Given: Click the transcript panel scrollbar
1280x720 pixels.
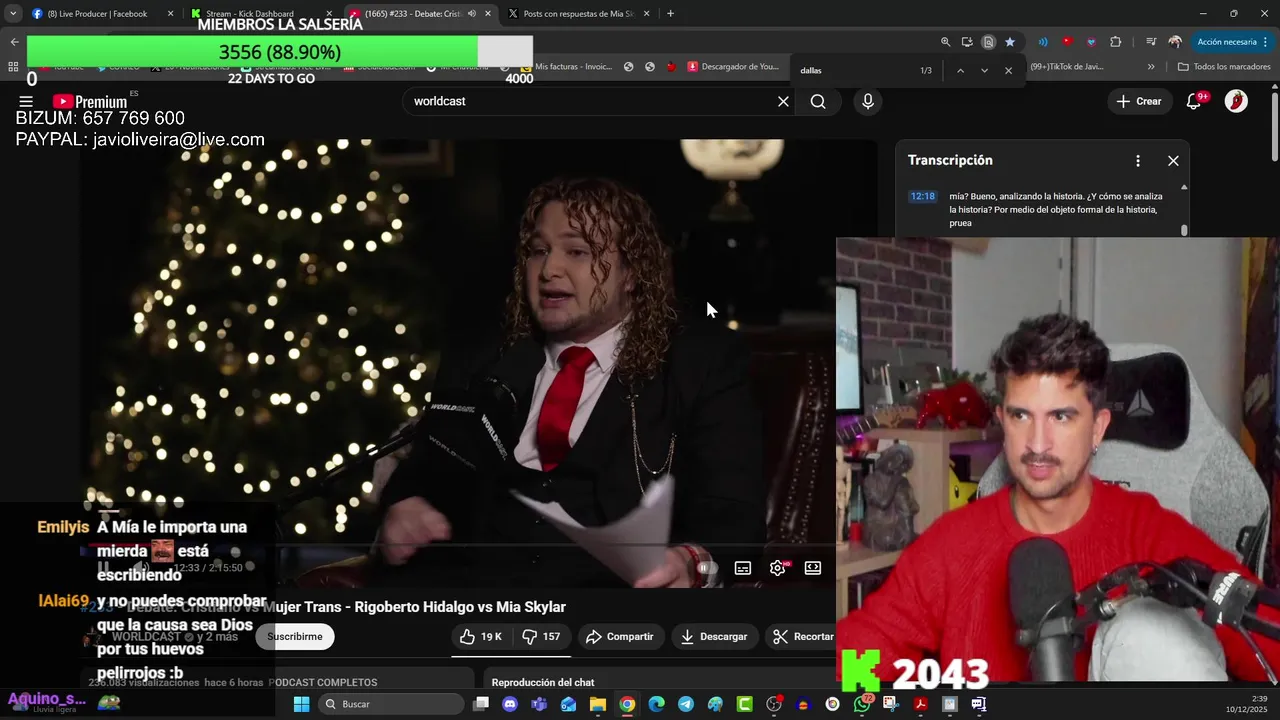Looking at the screenshot, I should coord(1184,229).
